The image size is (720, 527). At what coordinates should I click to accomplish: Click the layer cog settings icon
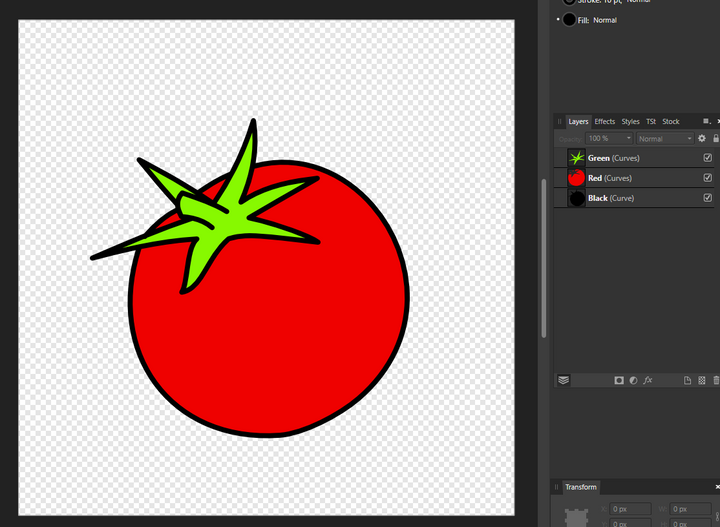[702, 138]
